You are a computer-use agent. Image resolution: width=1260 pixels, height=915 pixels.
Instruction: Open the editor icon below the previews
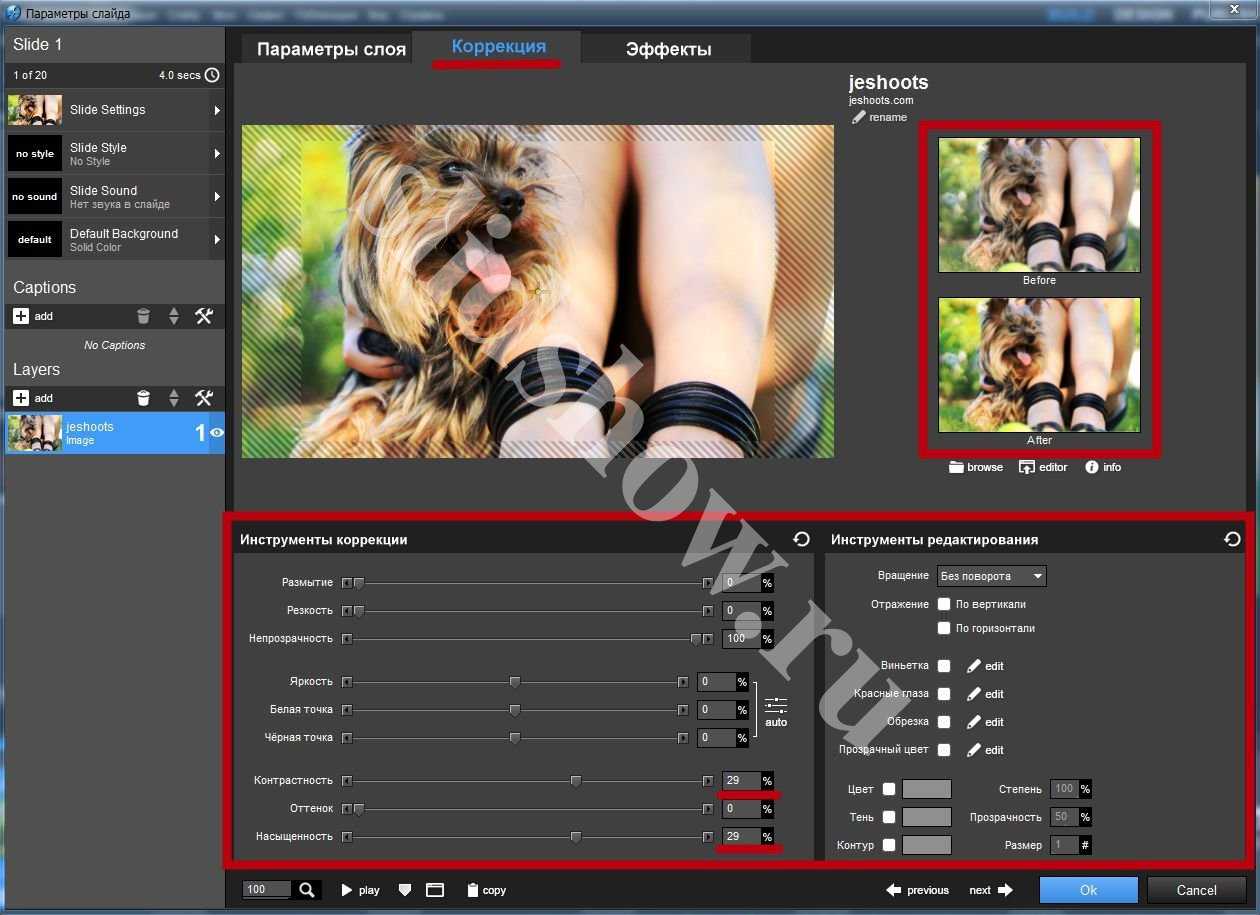click(x=1027, y=467)
